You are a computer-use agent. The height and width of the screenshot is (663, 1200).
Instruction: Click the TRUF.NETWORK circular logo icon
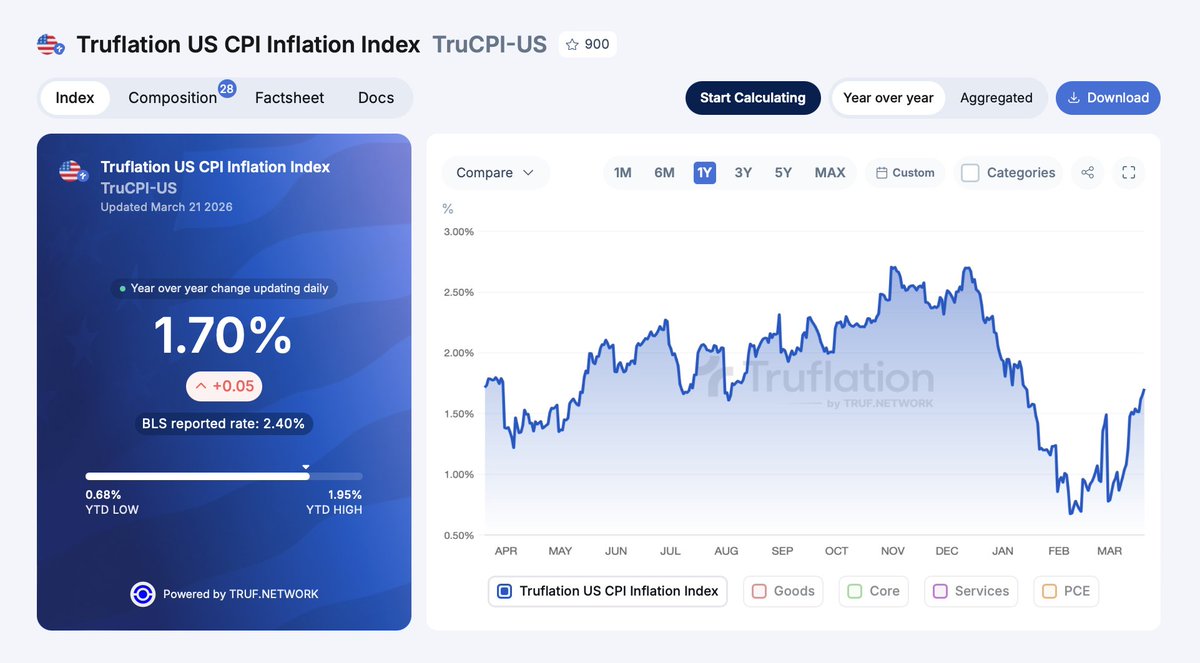143,594
